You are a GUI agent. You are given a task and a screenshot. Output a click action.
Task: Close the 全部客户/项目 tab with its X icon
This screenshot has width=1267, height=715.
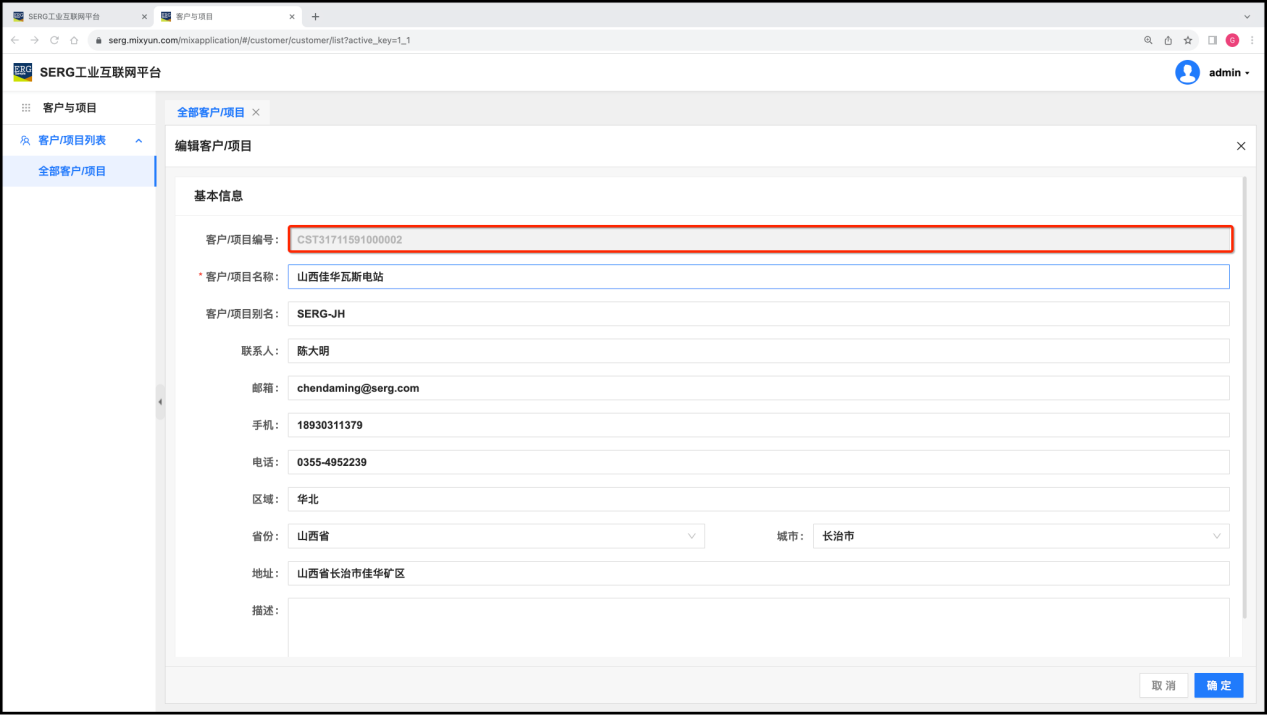pos(256,113)
